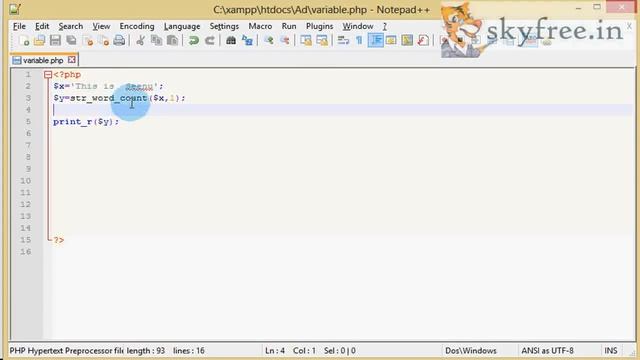This screenshot has height=360, width=640.
Task: Click the Notepad++ app icon in the title bar
Action: tap(15, 9)
